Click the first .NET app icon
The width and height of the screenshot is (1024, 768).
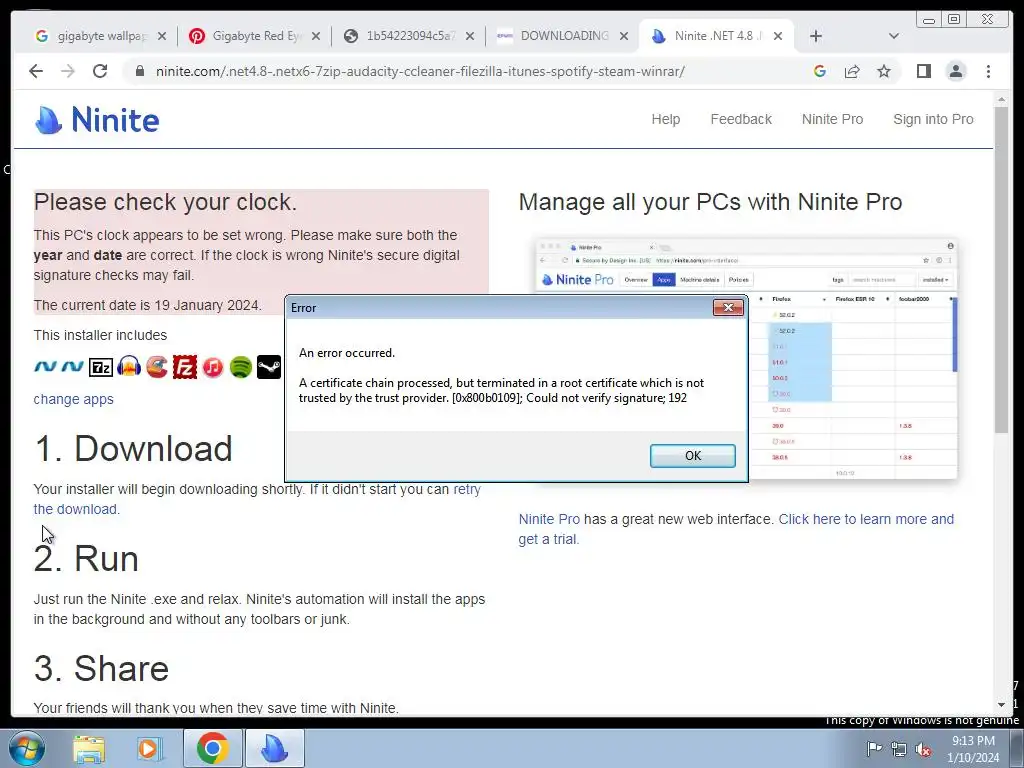pos(45,367)
